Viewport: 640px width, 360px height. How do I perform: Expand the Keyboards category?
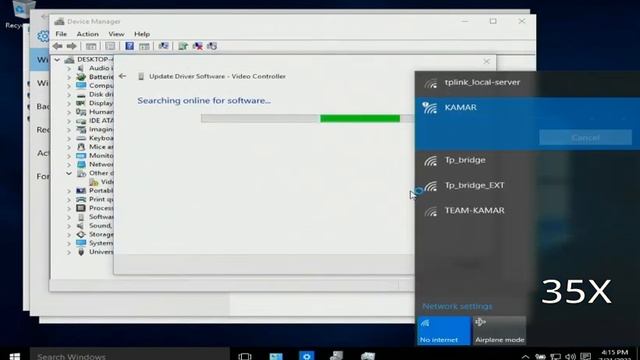tap(69, 138)
